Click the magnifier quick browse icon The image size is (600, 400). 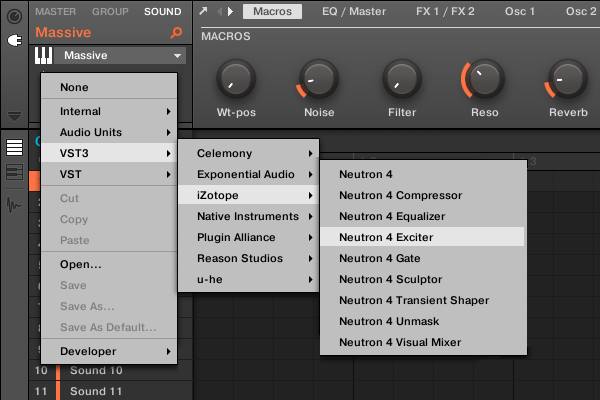pyautogui.click(x=176, y=33)
